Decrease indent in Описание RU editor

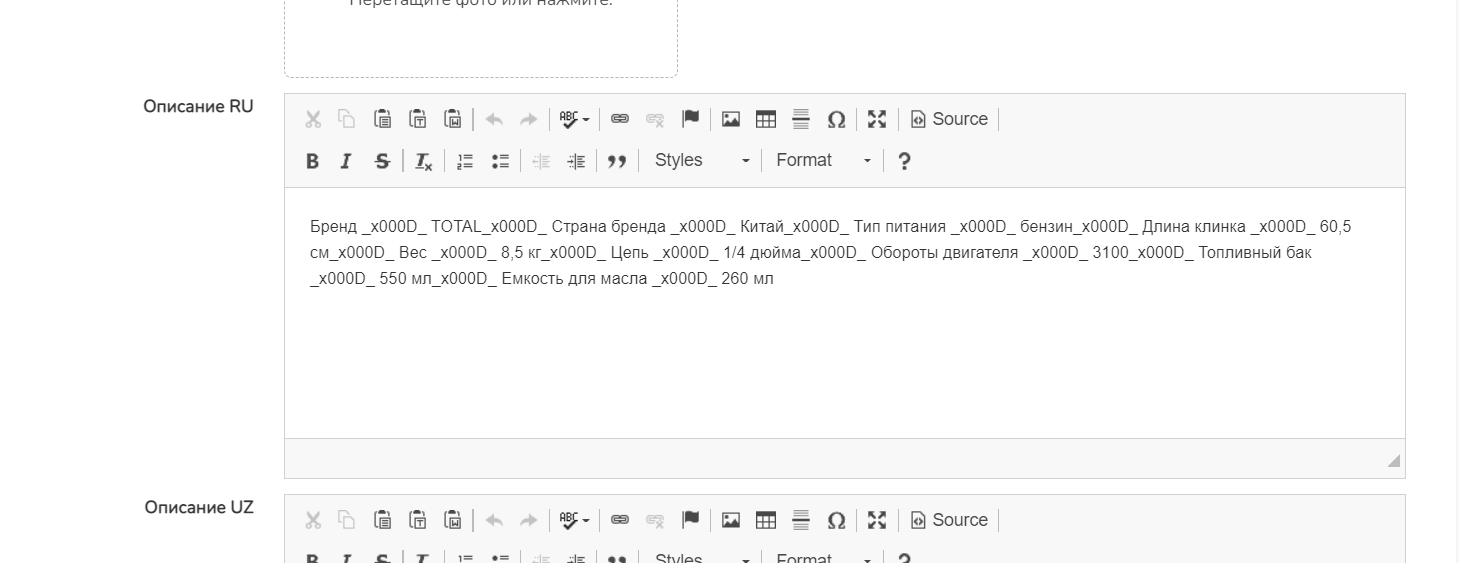(541, 161)
